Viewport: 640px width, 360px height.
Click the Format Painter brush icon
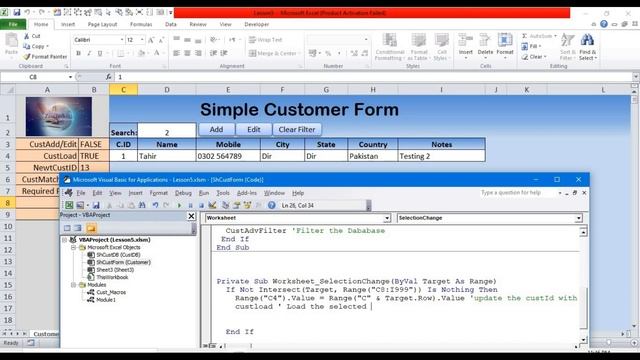(x=27, y=57)
